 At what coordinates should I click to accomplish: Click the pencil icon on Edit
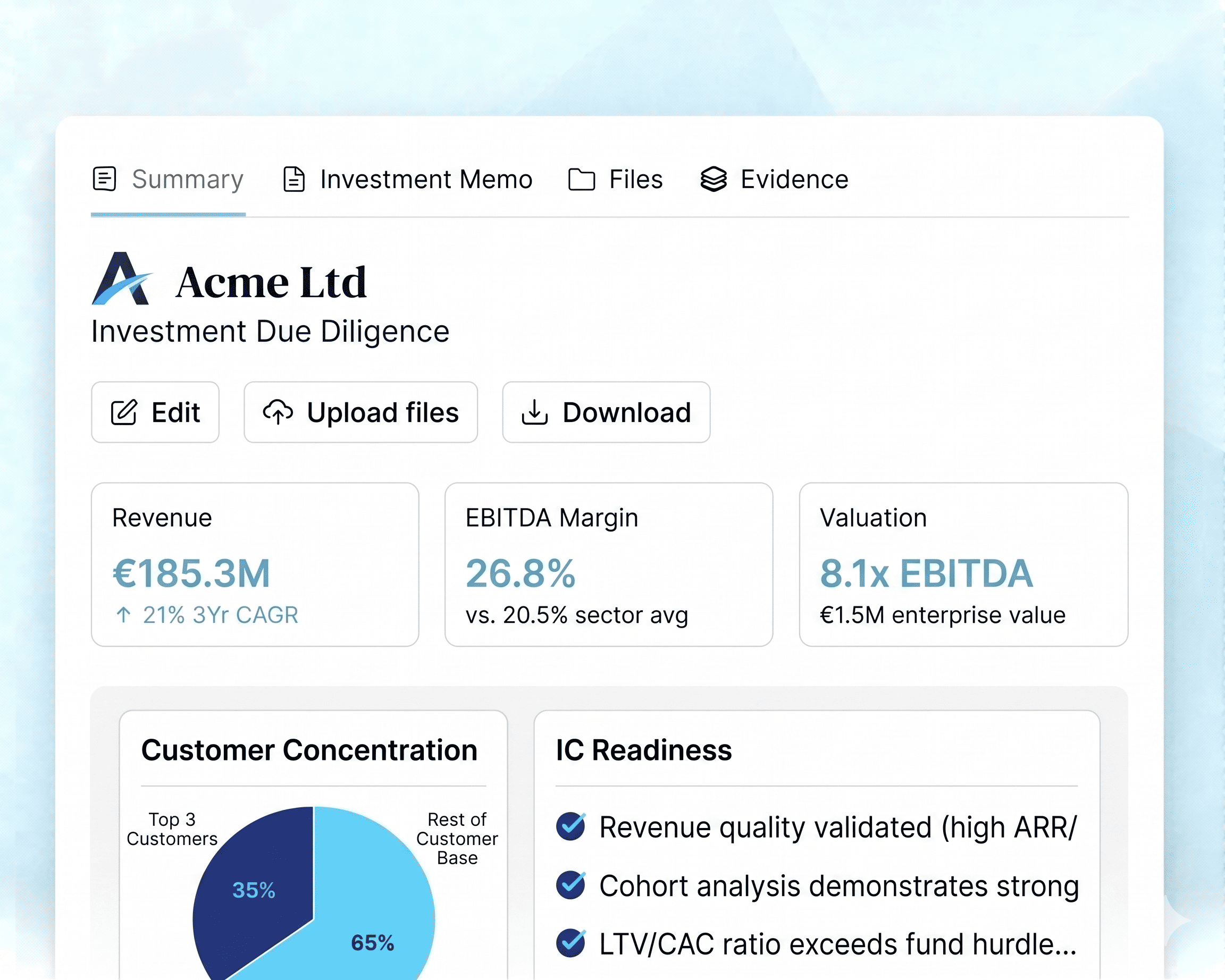pos(123,412)
